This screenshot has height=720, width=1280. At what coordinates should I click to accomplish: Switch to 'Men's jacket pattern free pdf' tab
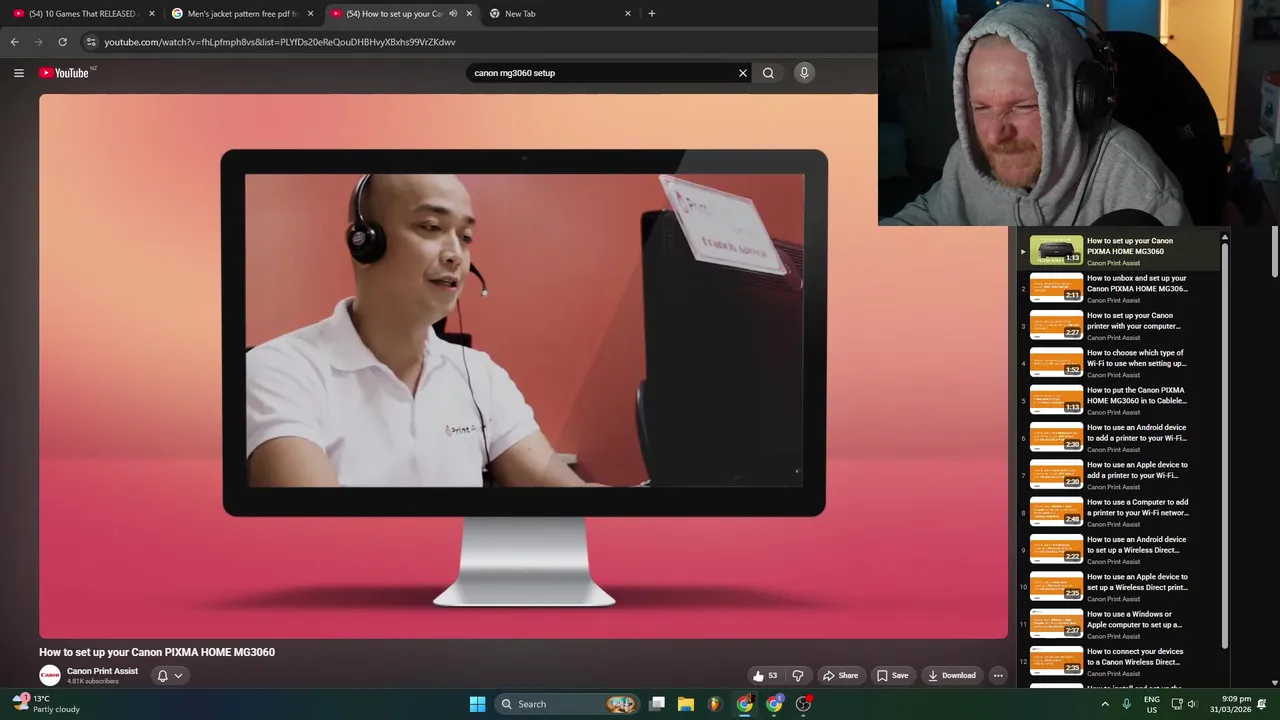[240, 14]
